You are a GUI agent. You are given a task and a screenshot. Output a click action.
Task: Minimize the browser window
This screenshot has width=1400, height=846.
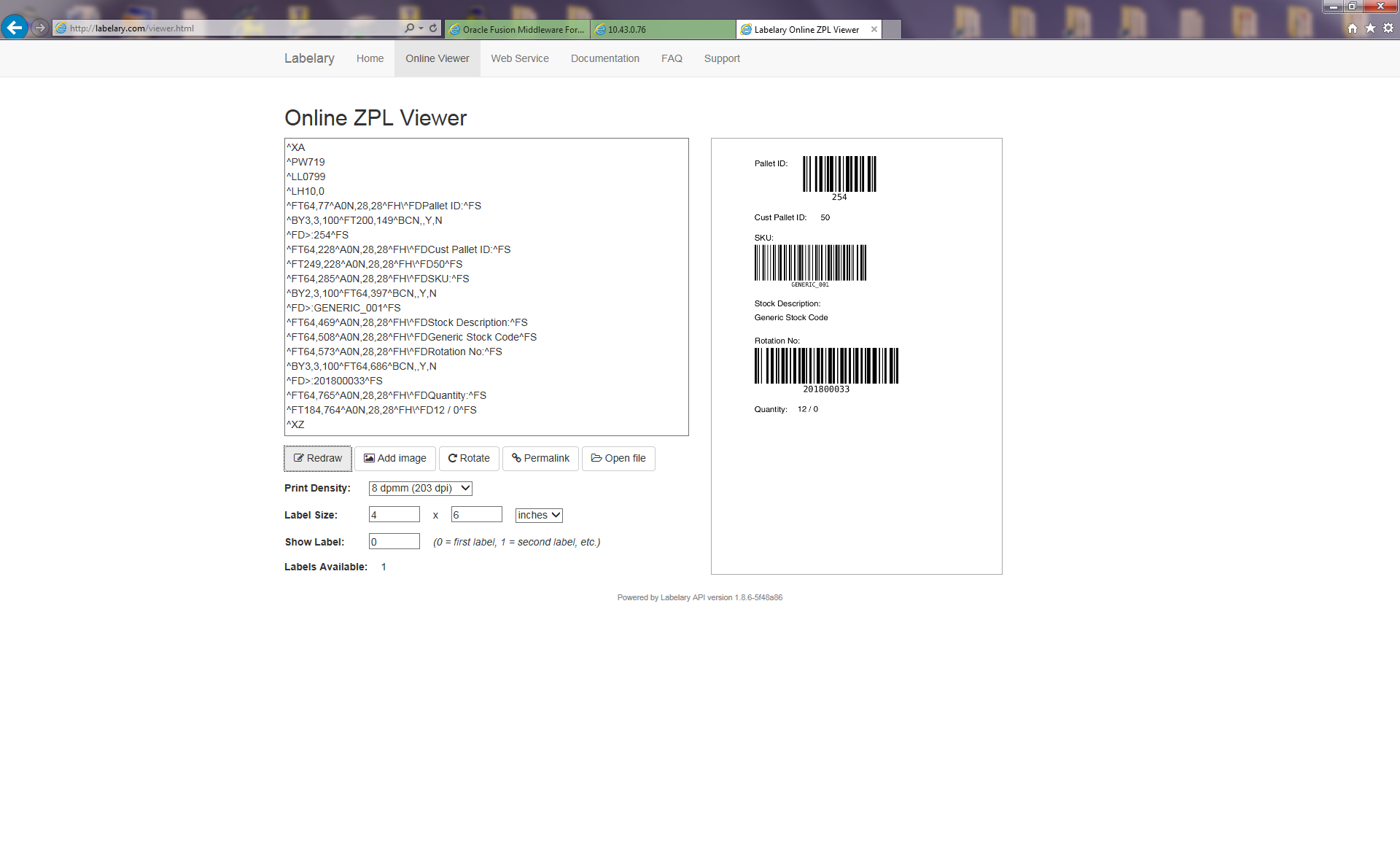[x=1334, y=6]
